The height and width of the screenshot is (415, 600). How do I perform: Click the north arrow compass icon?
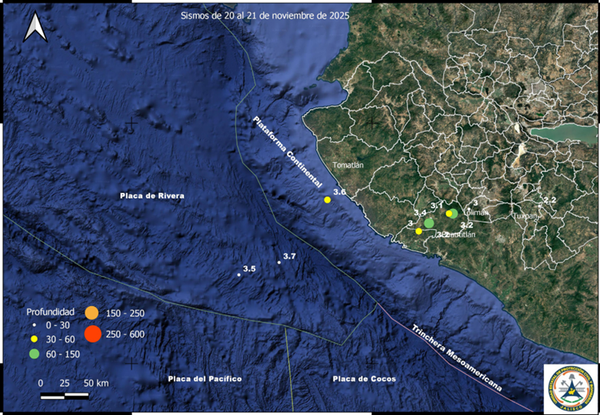[35, 27]
